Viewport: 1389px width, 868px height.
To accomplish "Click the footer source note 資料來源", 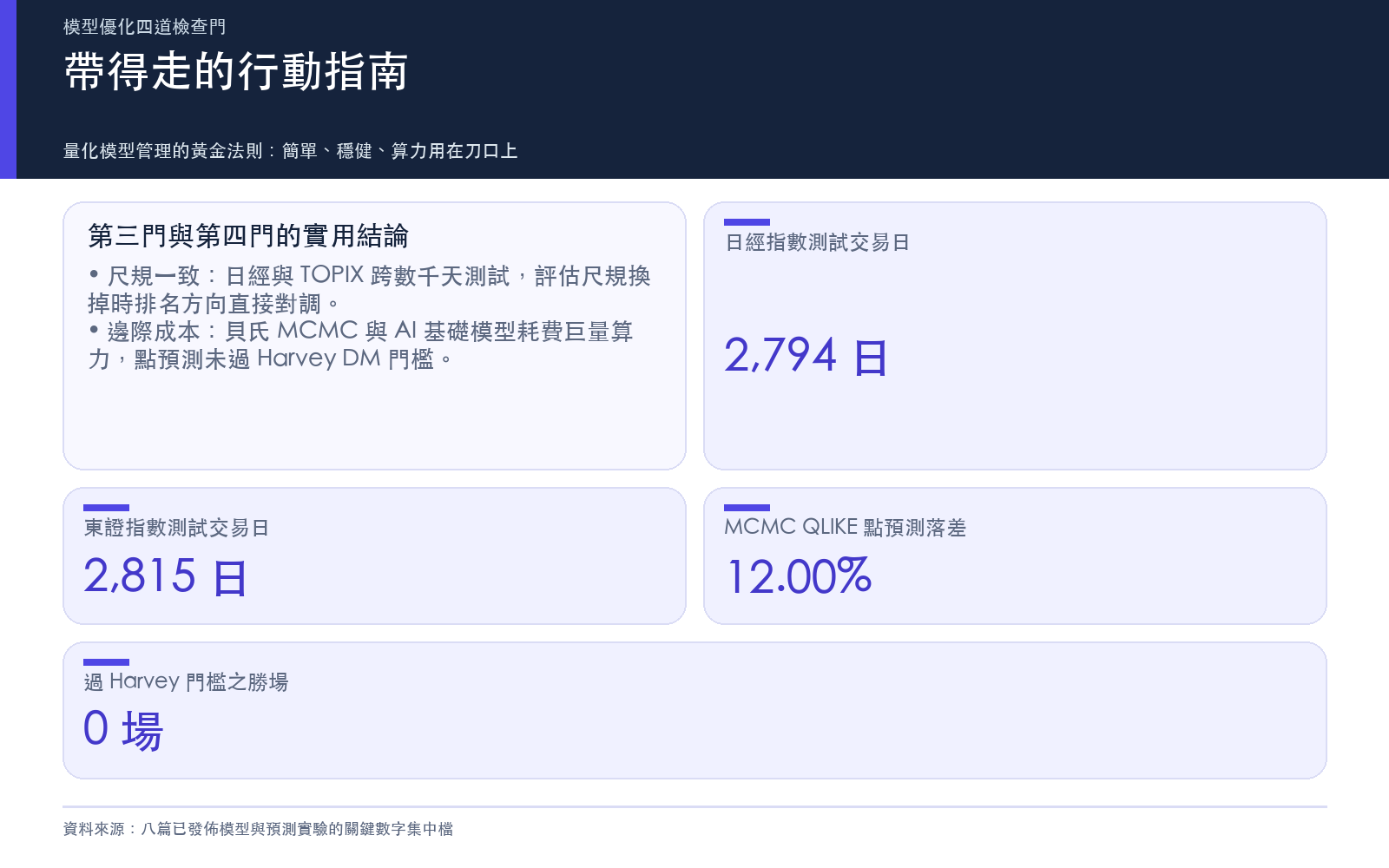I will tap(258, 829).
